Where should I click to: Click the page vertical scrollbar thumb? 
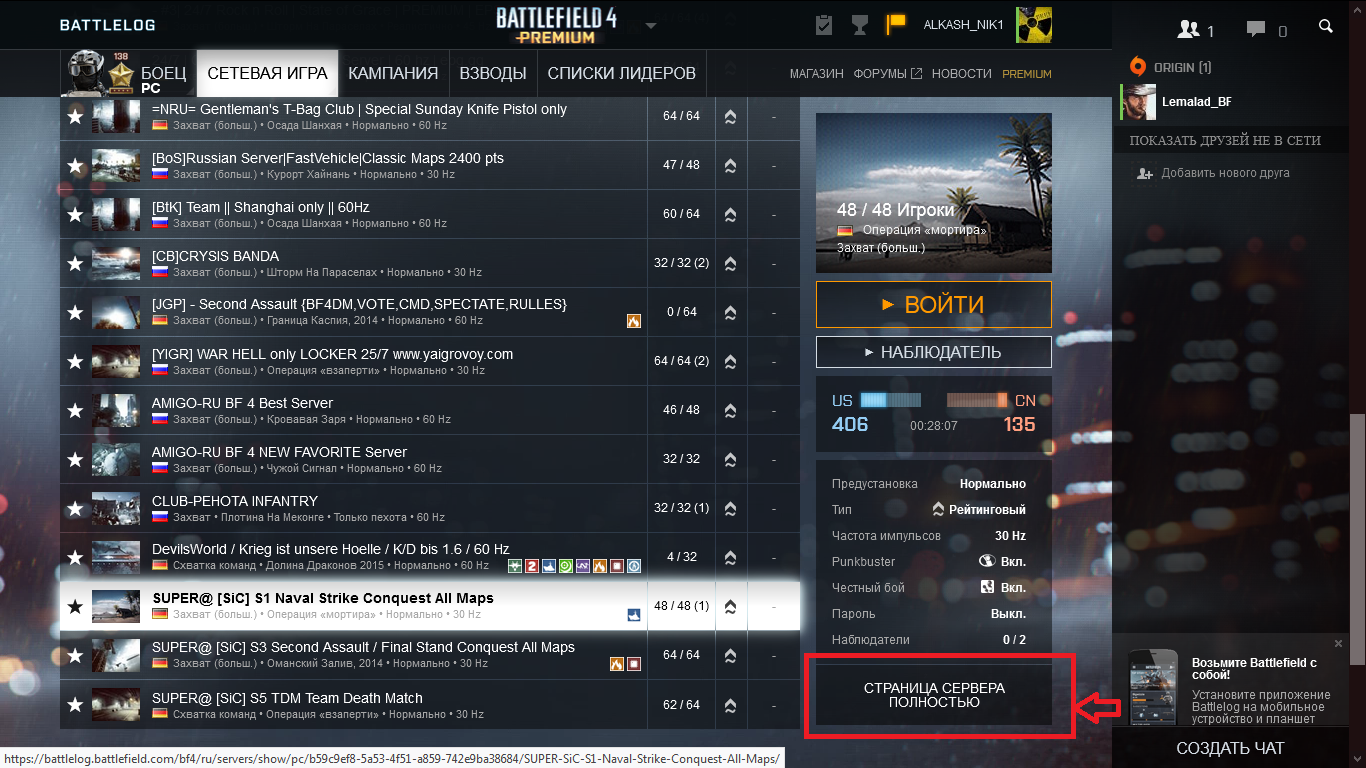click(x=1356, y=540)
